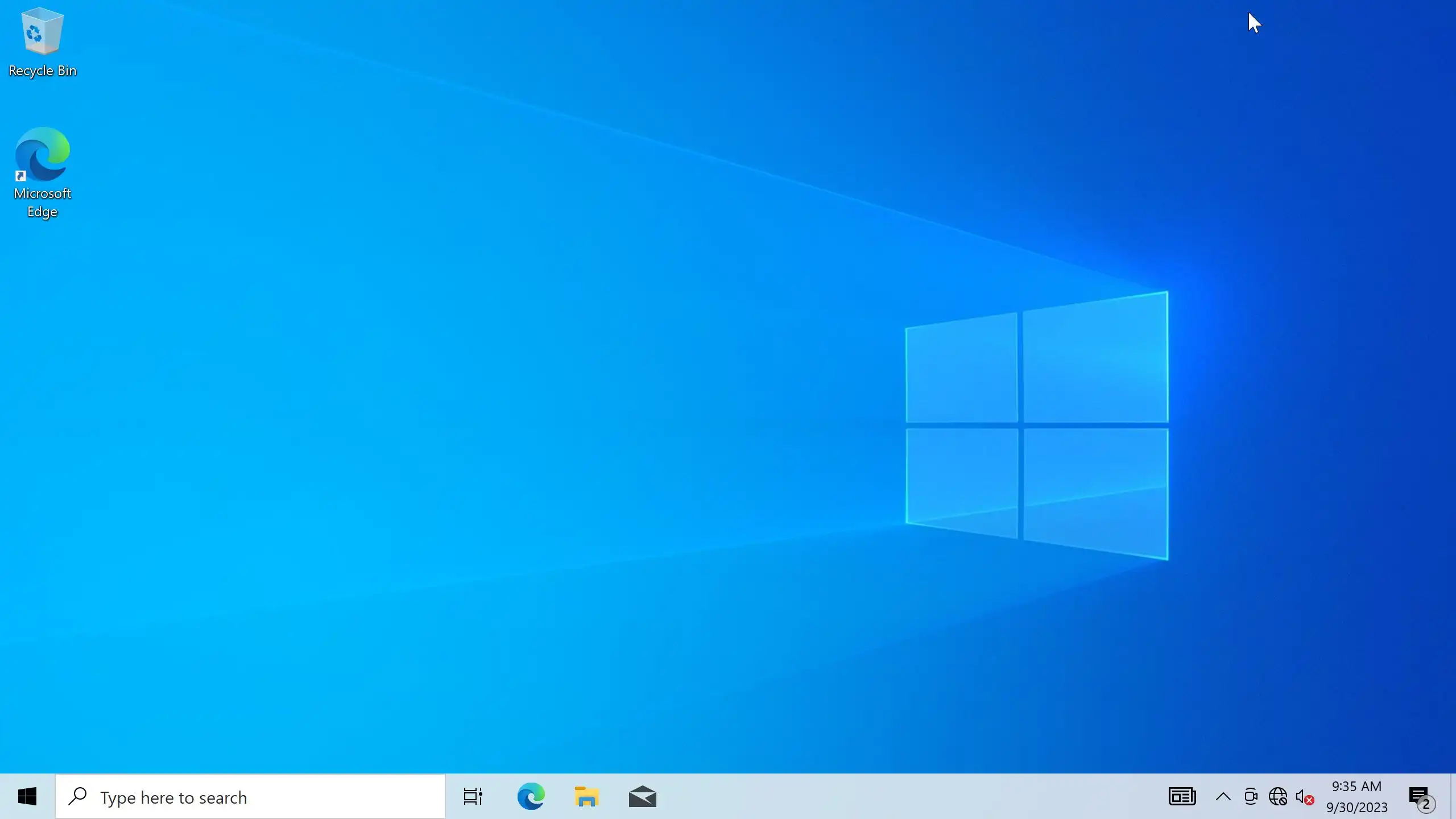Click the Show desktop strip
Screen dimensions: 1456x819
pos(1453,797)
